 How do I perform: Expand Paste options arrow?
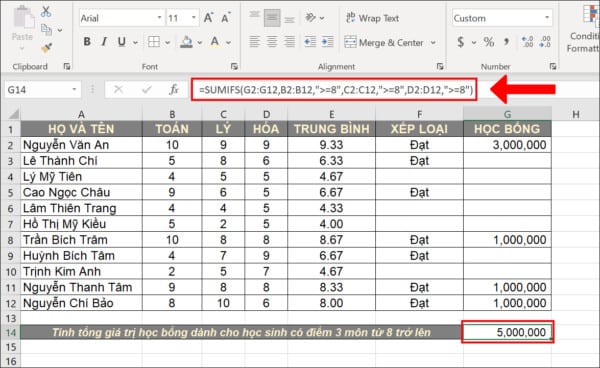pos(22,48)
